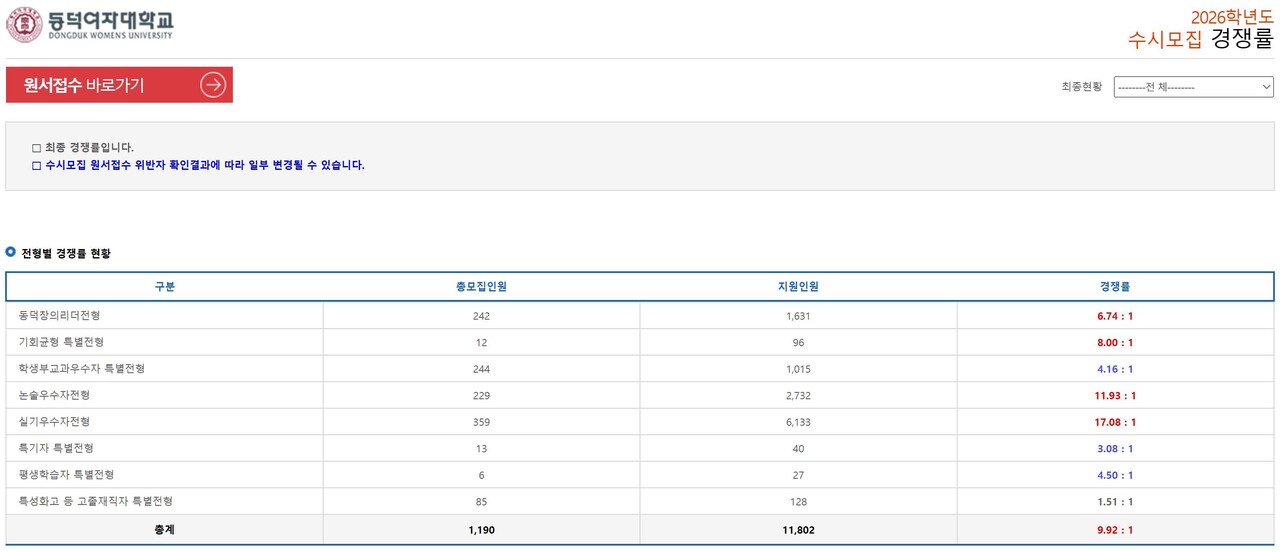
Task: Click the 27 applicants cell
Action: click(x=798, y=475)
